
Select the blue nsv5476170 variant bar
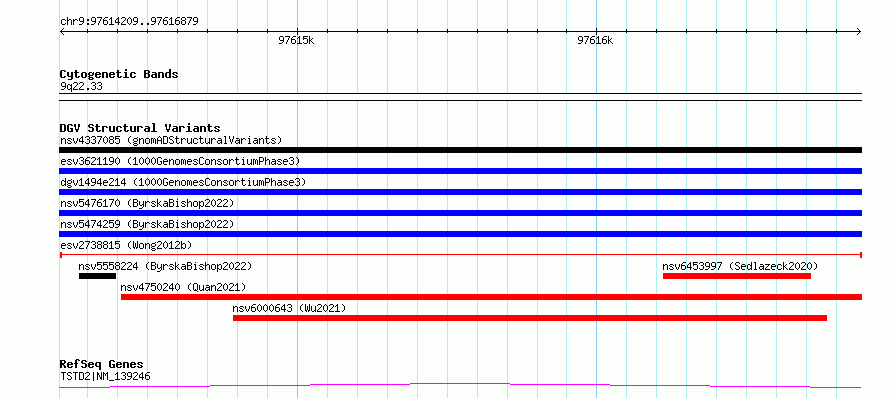click(460, 213)
